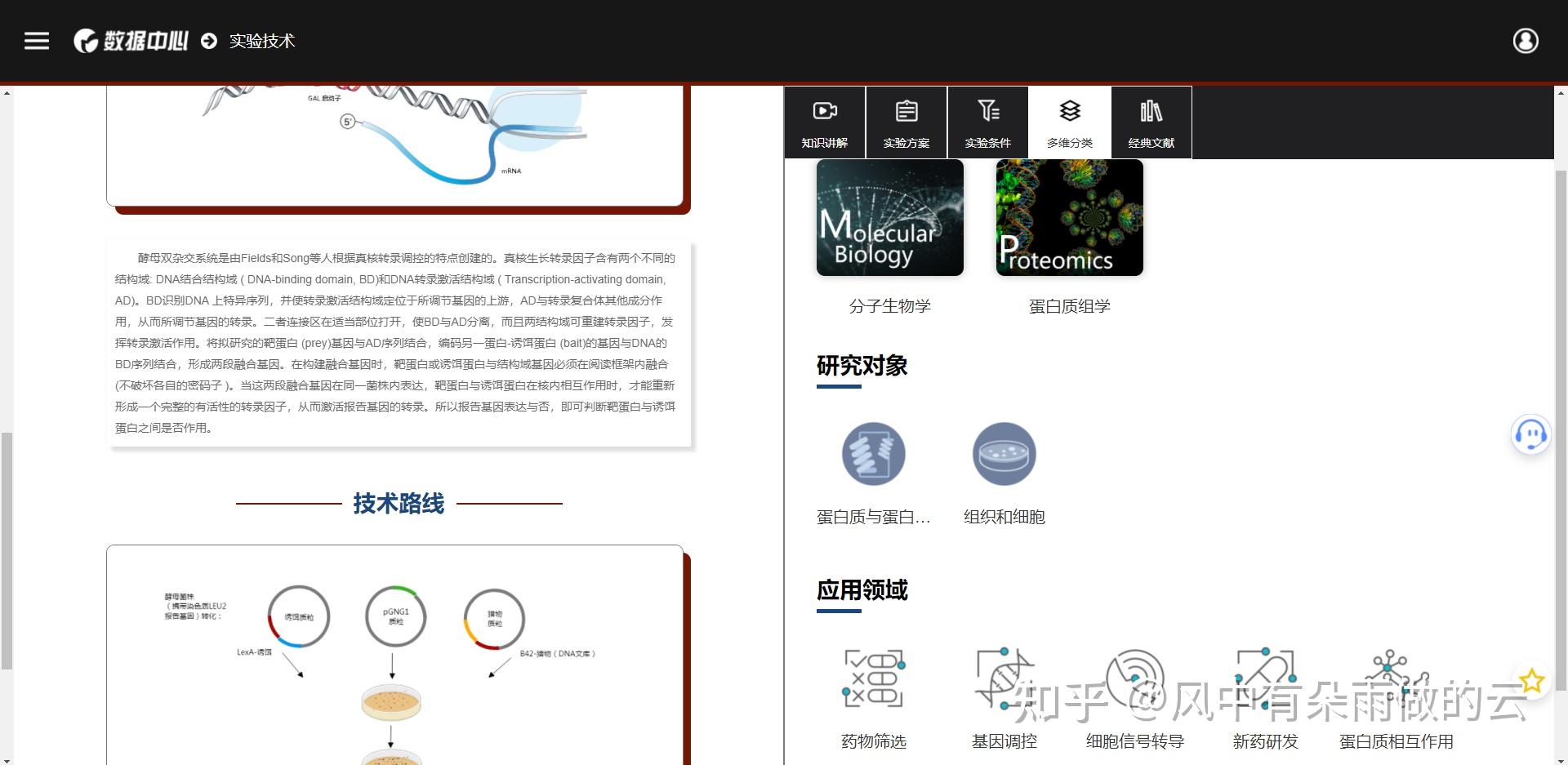Open the 分子生物学 category thumbnail
Screen dimensions: 1568x765
pyautogui.click(x=889, y=217)
